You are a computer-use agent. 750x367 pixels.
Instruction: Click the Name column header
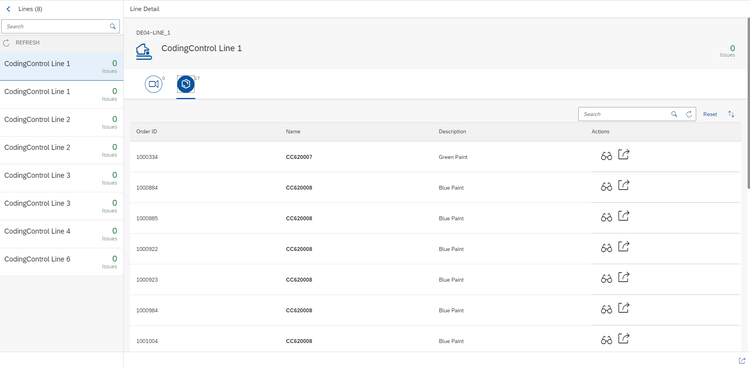click(293, 132)
